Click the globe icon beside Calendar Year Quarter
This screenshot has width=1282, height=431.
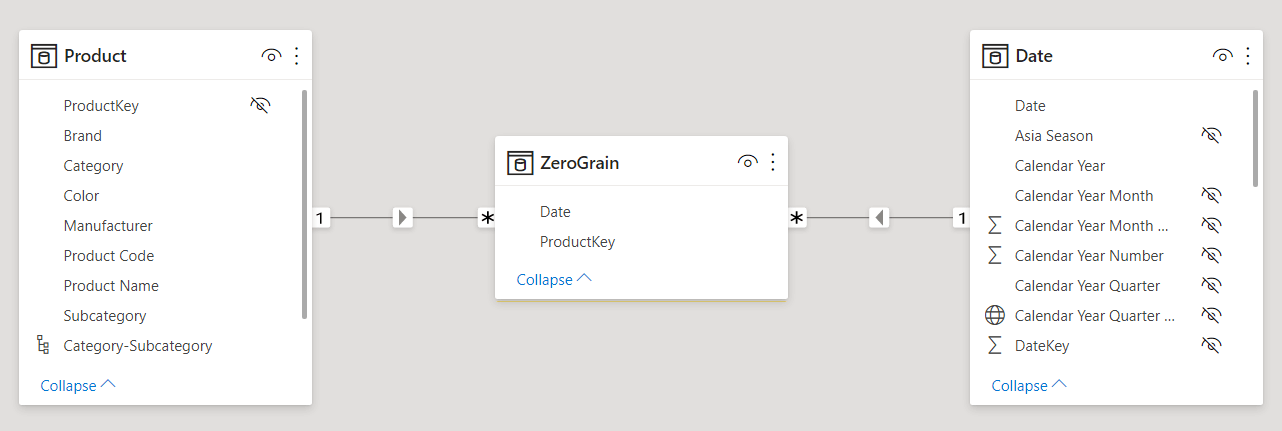tap(994, 316)
